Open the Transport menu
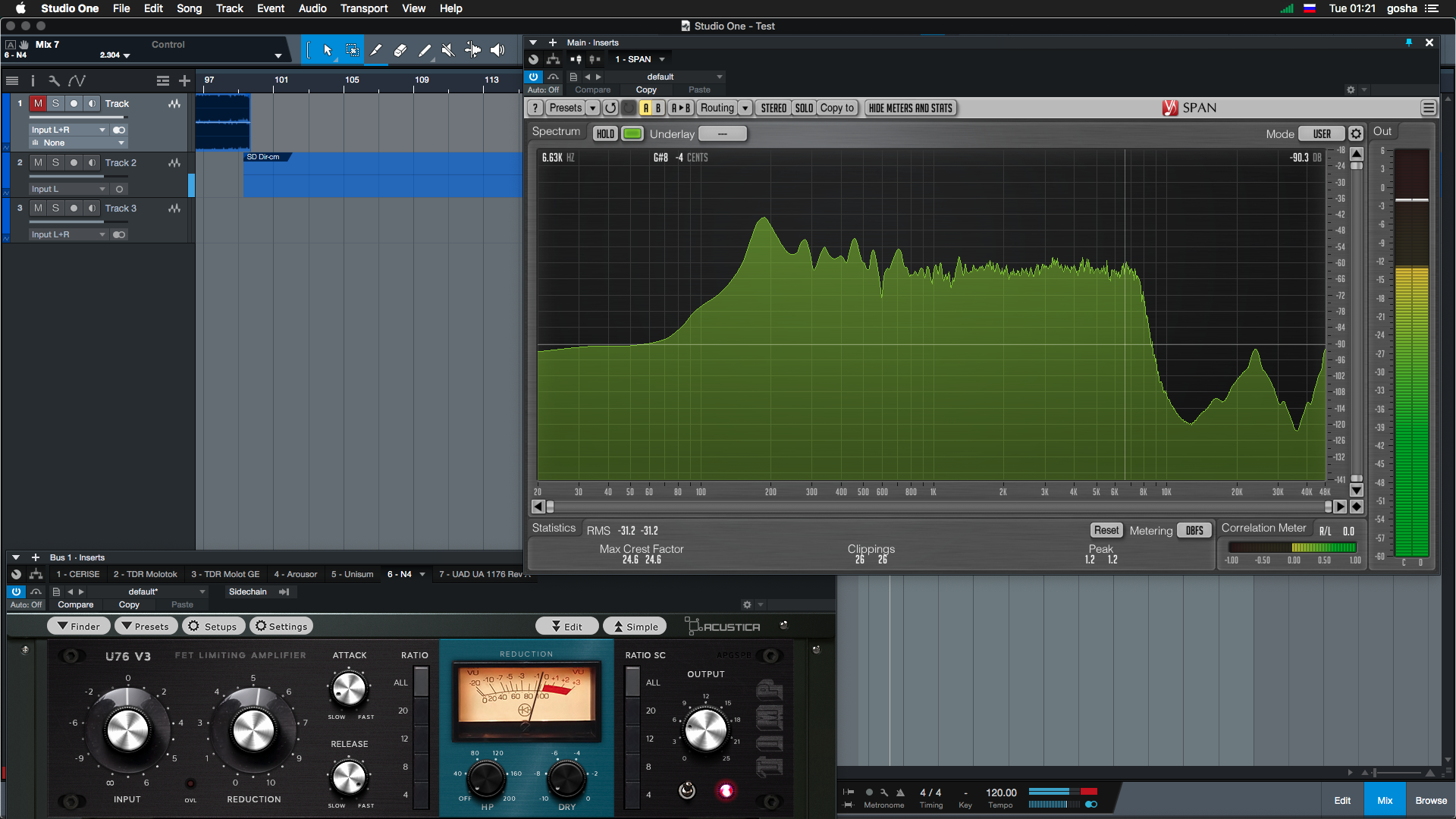This screenshot has height=819, width=1456. pyautogui.click(x=363, y=8)
